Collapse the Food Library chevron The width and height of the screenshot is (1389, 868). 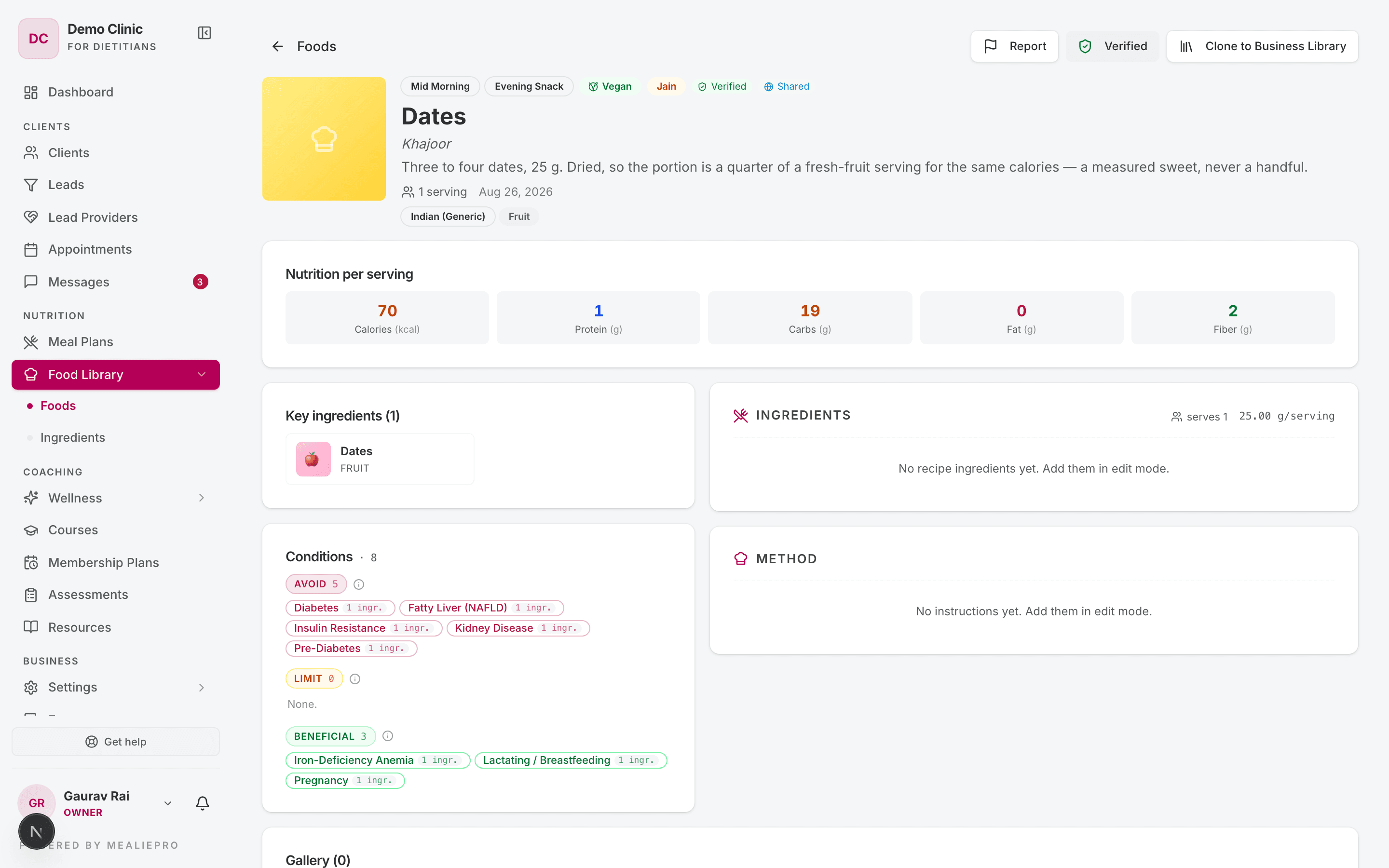tap(202, 374)
